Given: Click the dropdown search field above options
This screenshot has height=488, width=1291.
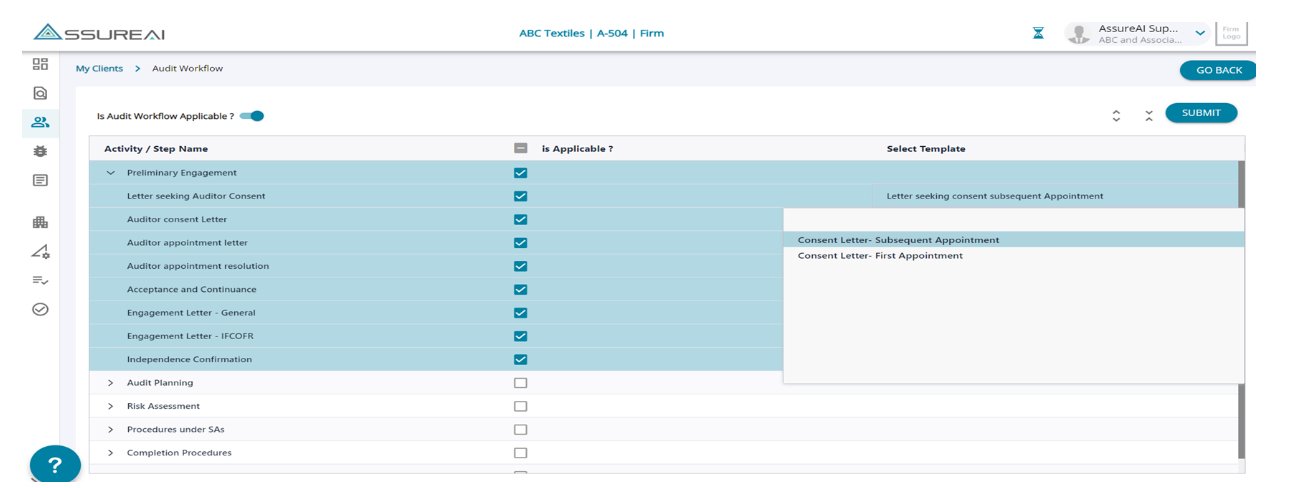Looking at the screenshot, I should pos(1014,220).
